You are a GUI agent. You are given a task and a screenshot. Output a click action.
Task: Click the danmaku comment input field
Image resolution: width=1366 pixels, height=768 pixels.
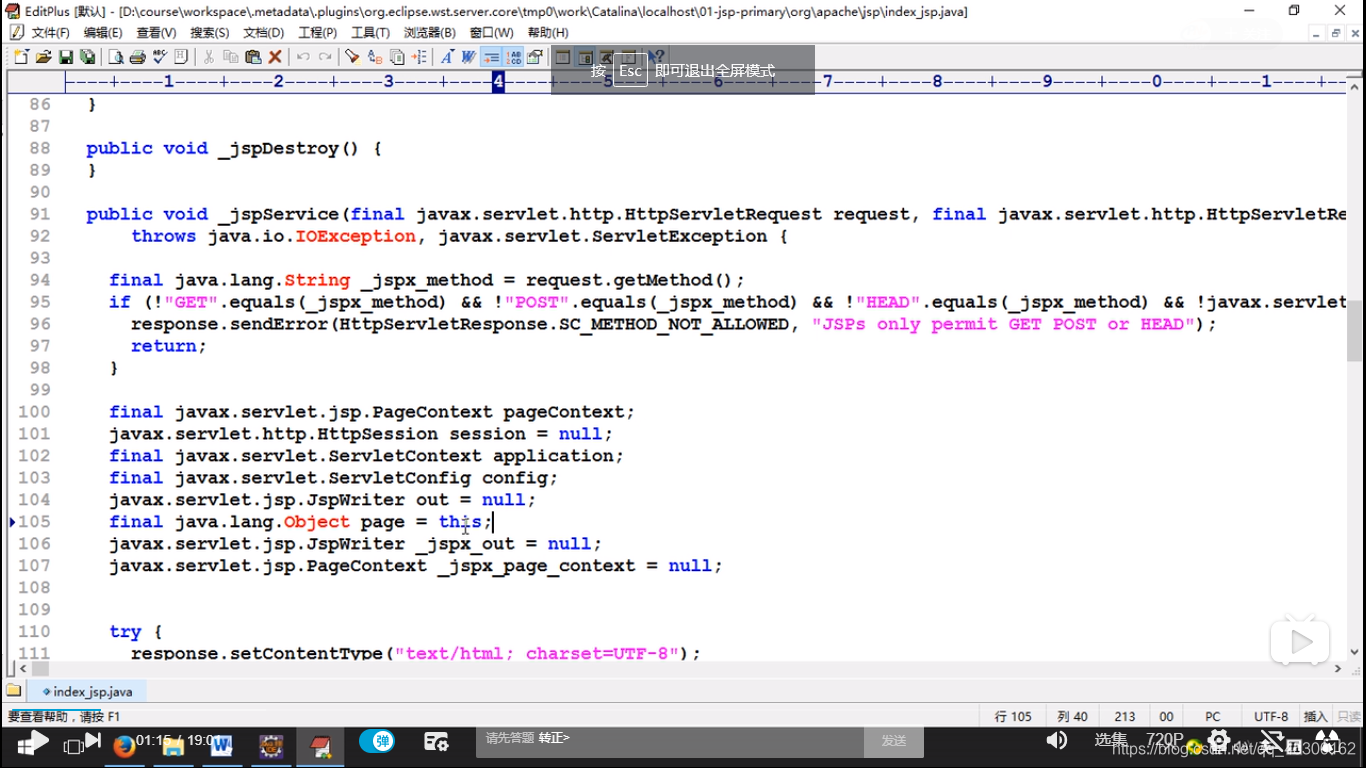coord(670,740)
